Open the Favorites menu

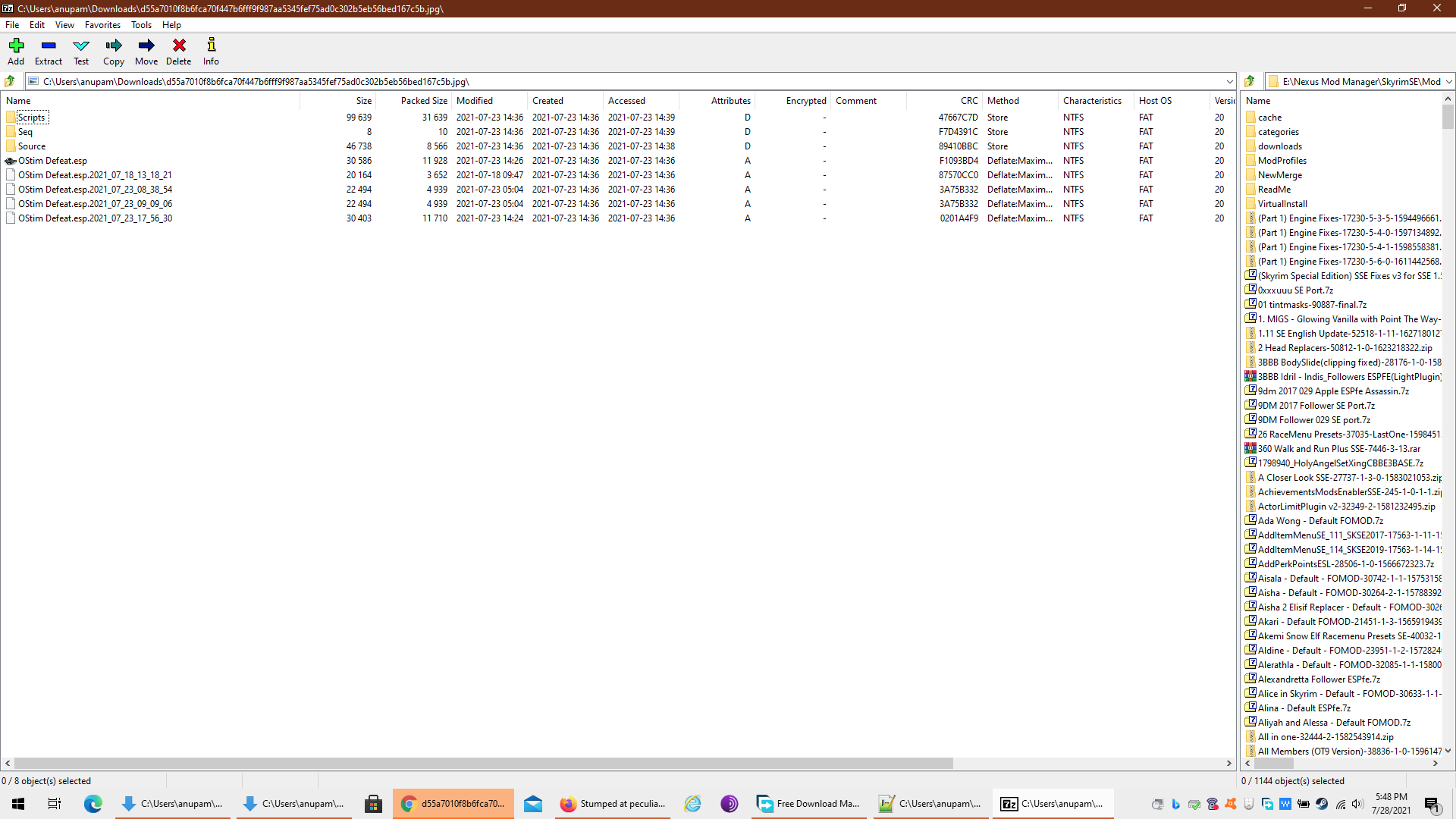[102, 25]
